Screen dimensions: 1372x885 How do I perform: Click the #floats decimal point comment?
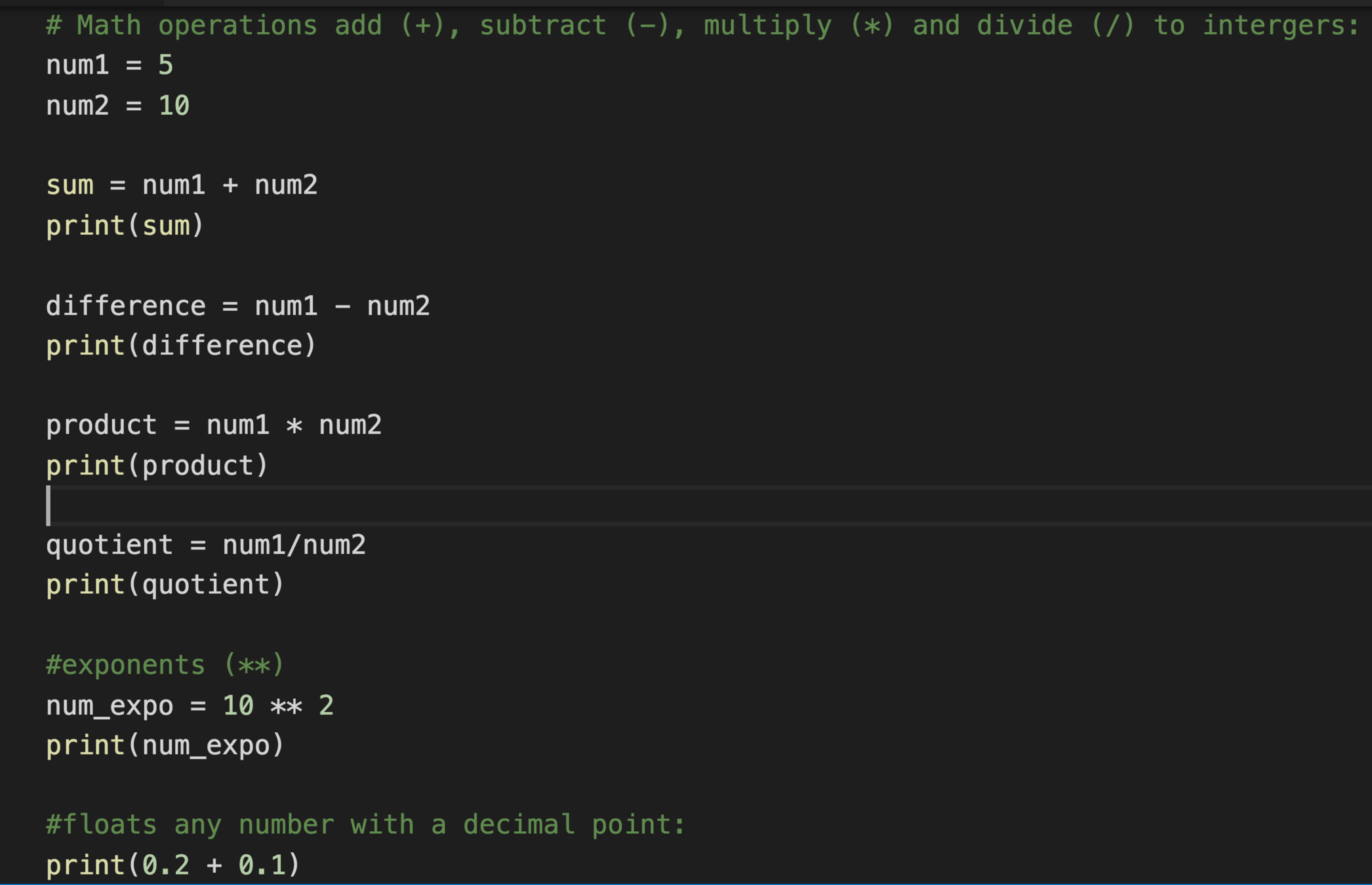[365, 825]
